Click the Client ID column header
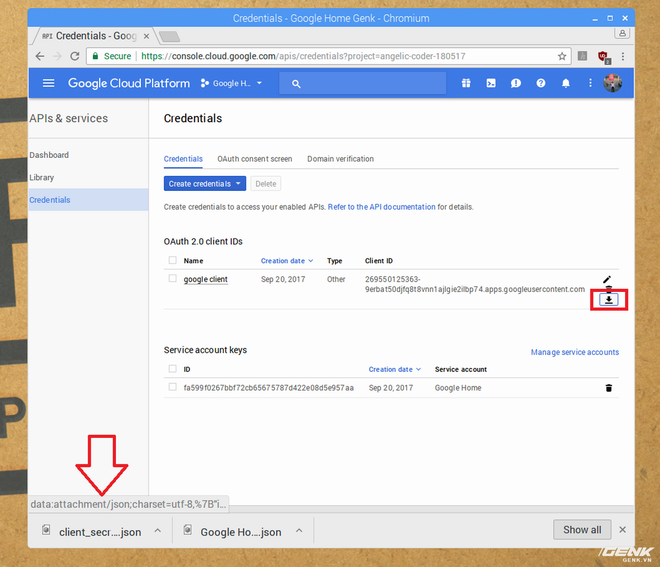The image size is (660, 567). (378, 261)
